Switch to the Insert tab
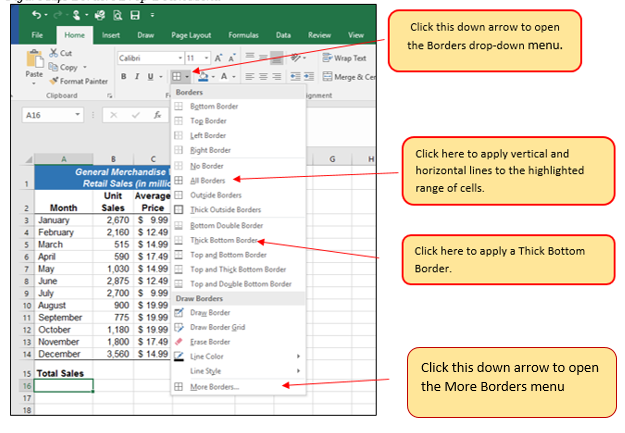The width and height of the screenshot is (625, 433). [x=111, y=35]
